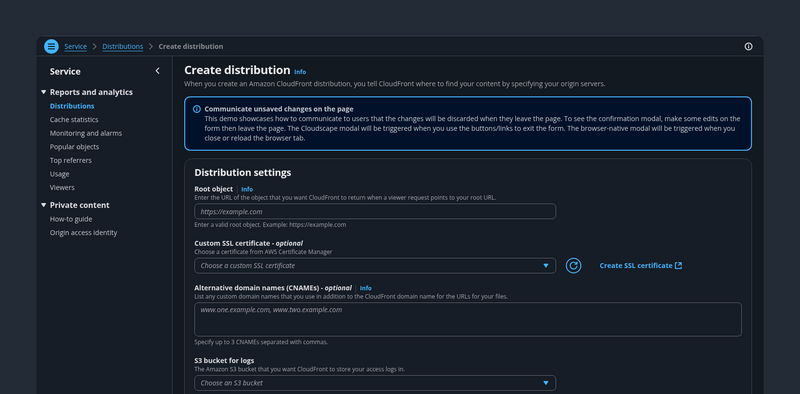The height and width of the screenshot is (394, 800).
Task: Click the Create SSL certificate link
Action: click(x=636, y=265)
